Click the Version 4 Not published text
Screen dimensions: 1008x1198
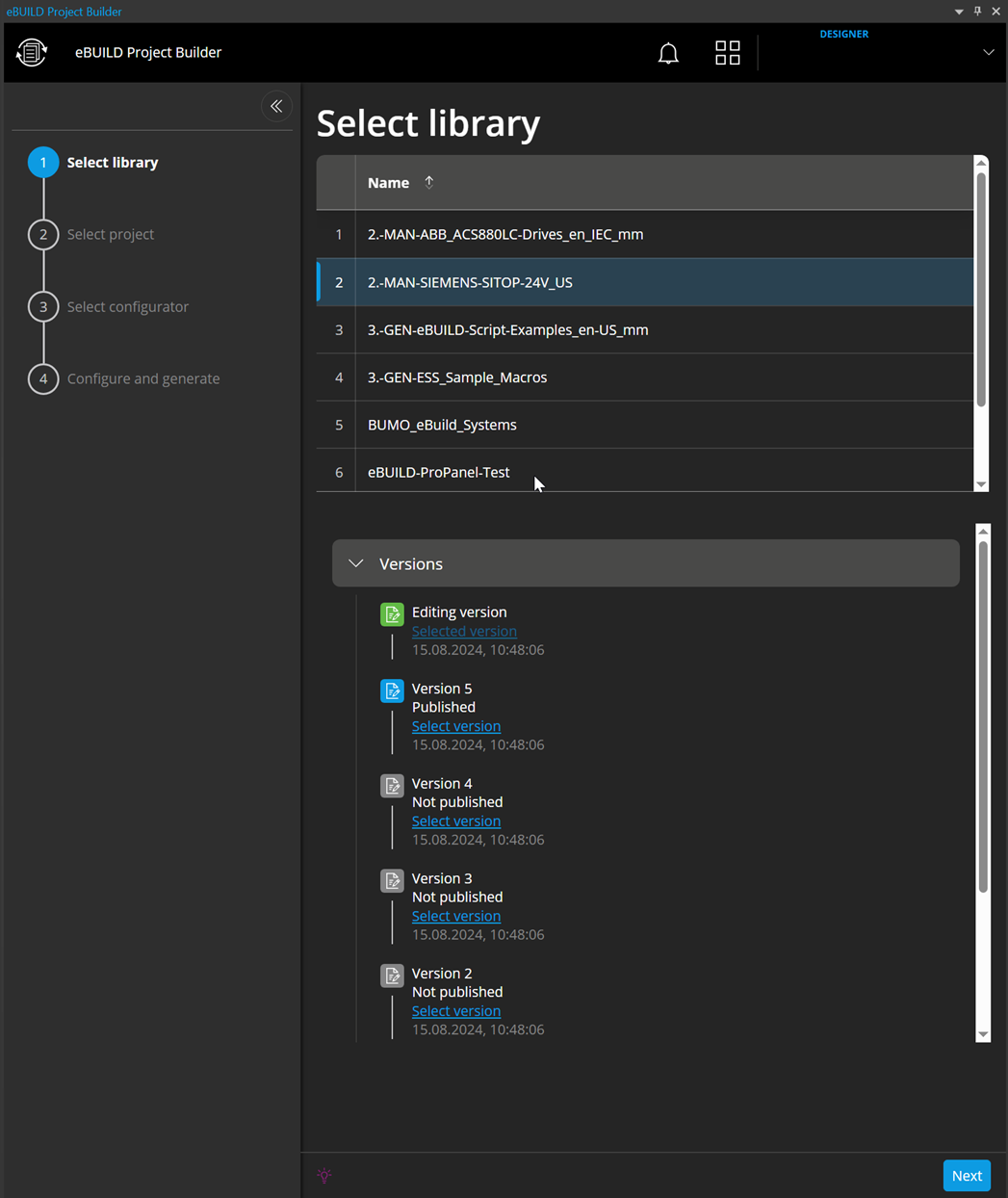(x=457, y=801)
